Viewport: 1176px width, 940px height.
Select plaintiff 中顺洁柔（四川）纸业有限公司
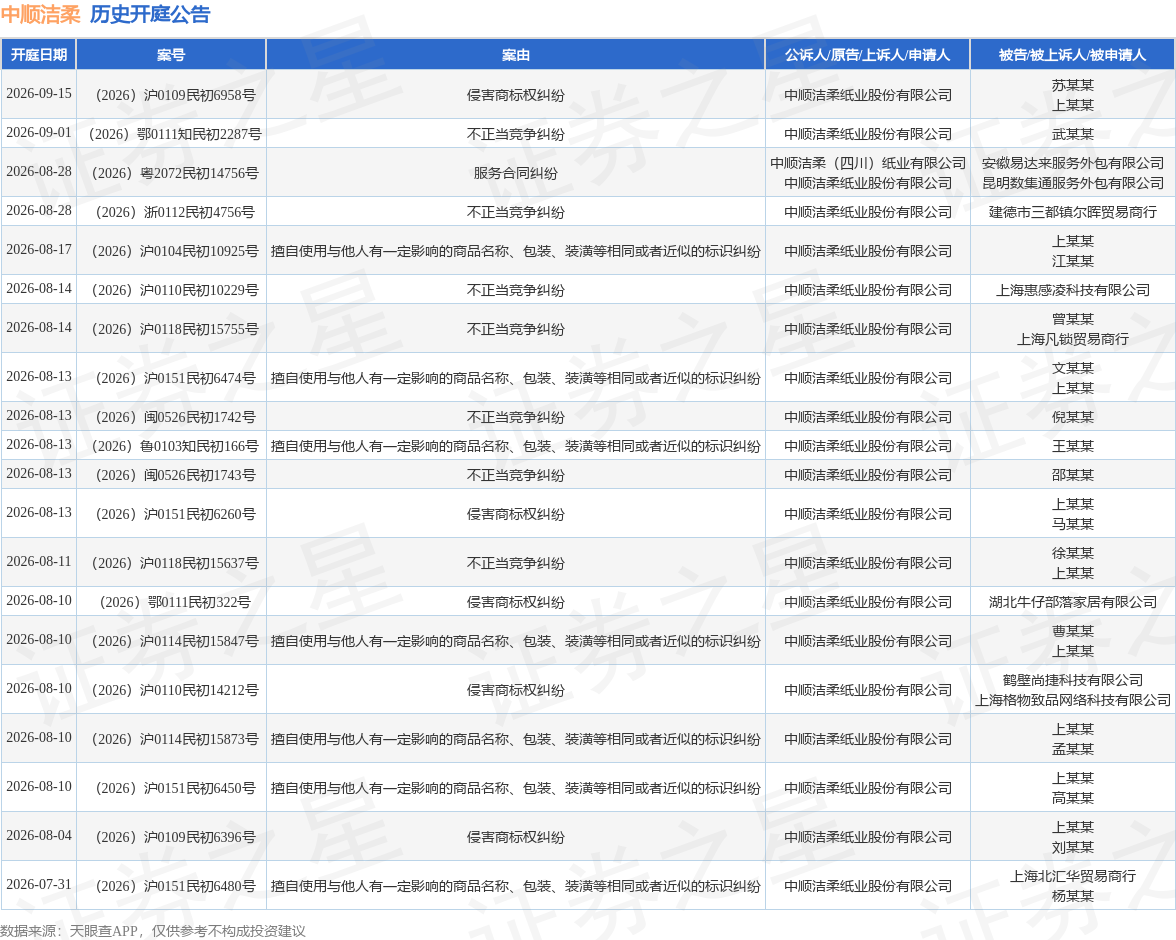(868, 163)
